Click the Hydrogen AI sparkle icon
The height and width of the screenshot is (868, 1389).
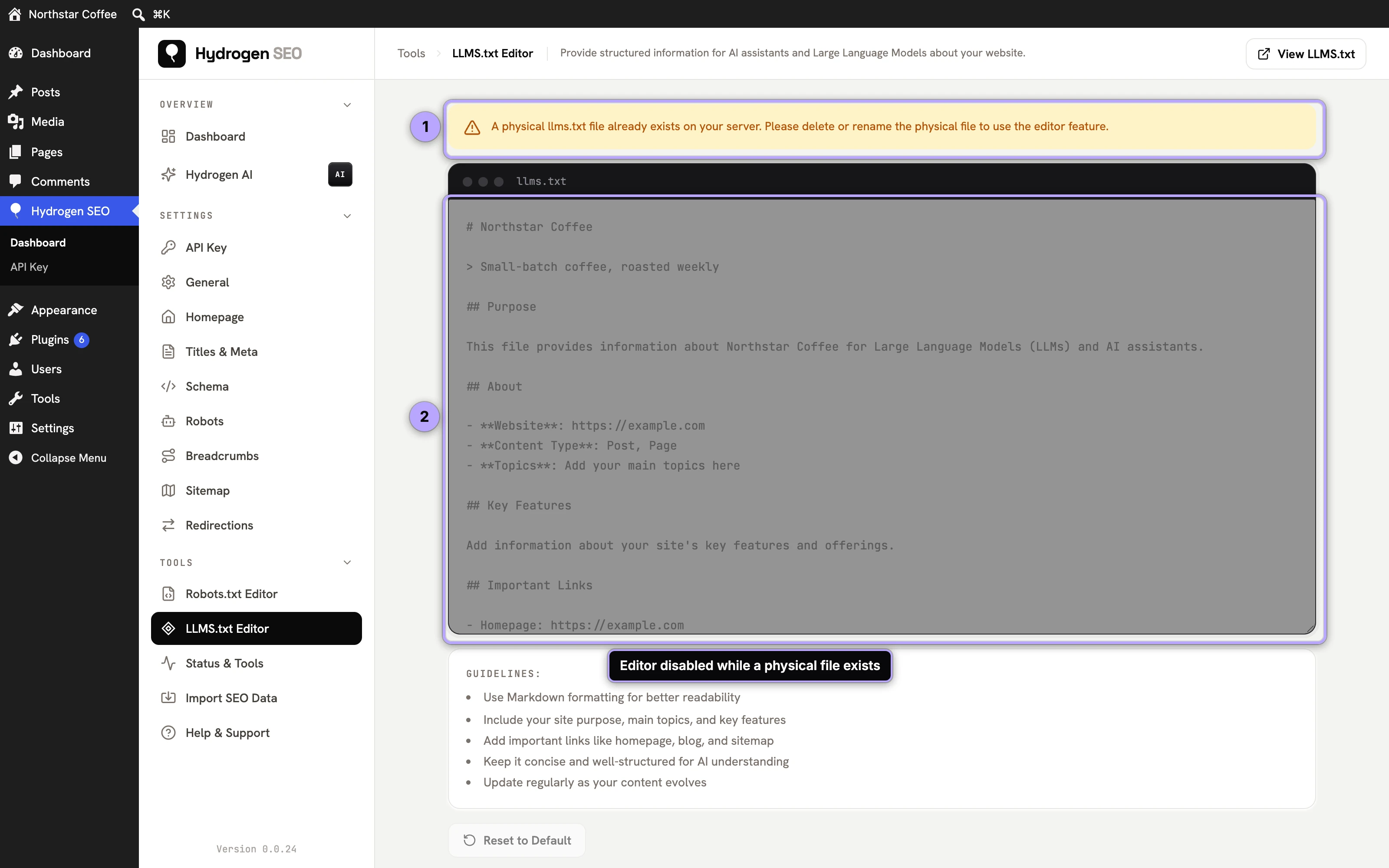coord(168,174)
